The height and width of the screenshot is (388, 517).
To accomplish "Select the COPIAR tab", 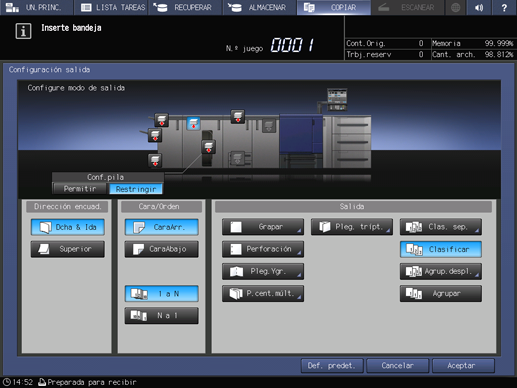I will tap(334, 7).
